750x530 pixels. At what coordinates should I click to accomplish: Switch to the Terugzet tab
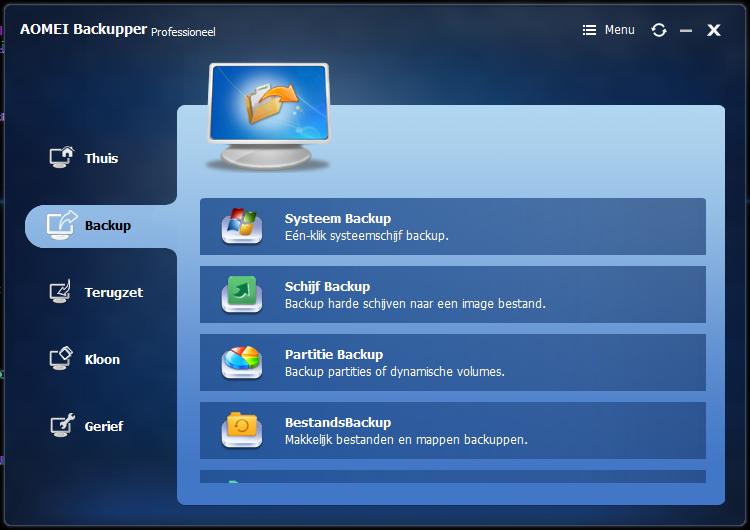(x=113, y=292)
